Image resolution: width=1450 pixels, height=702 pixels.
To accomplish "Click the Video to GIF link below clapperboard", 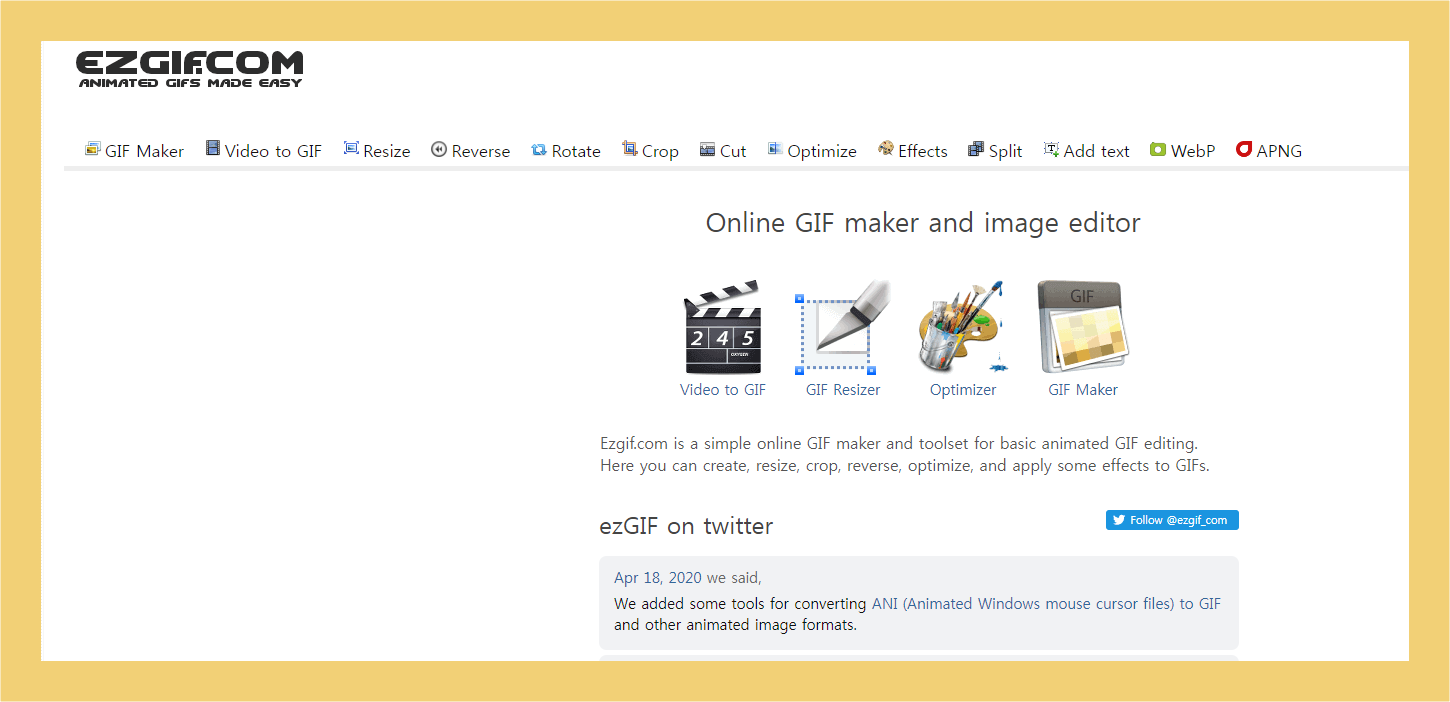I will (723, 390).
